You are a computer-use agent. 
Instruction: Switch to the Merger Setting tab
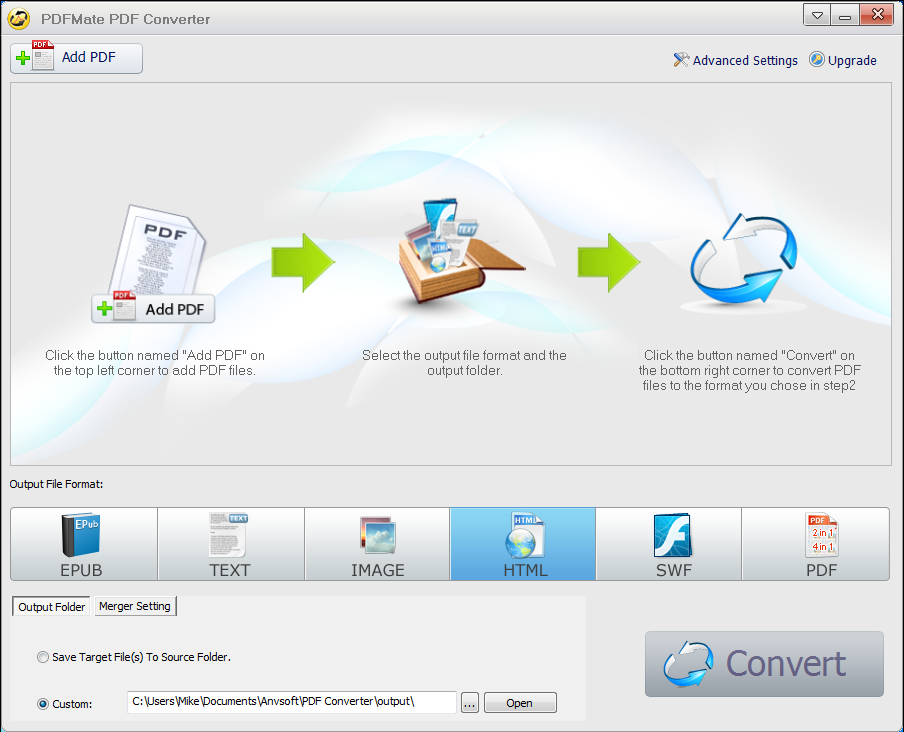135,606
